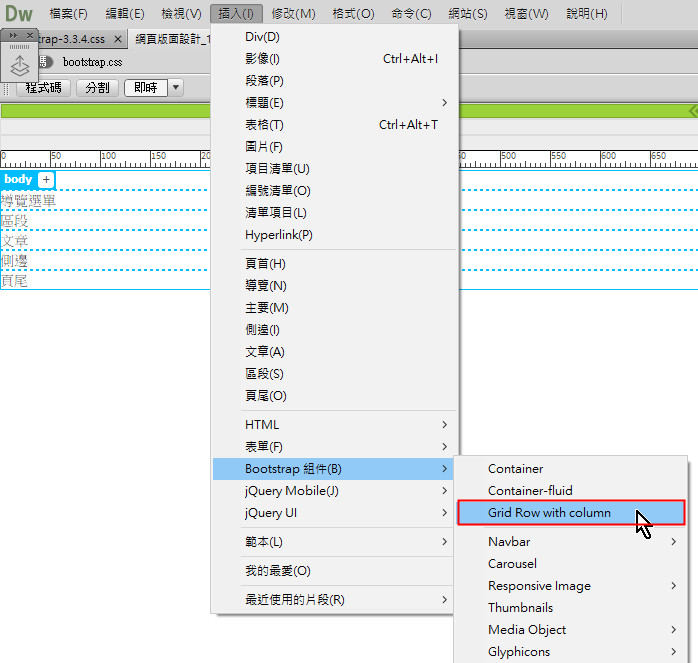Select Thumbnails in Bootstrap submenu

point(571,608)
